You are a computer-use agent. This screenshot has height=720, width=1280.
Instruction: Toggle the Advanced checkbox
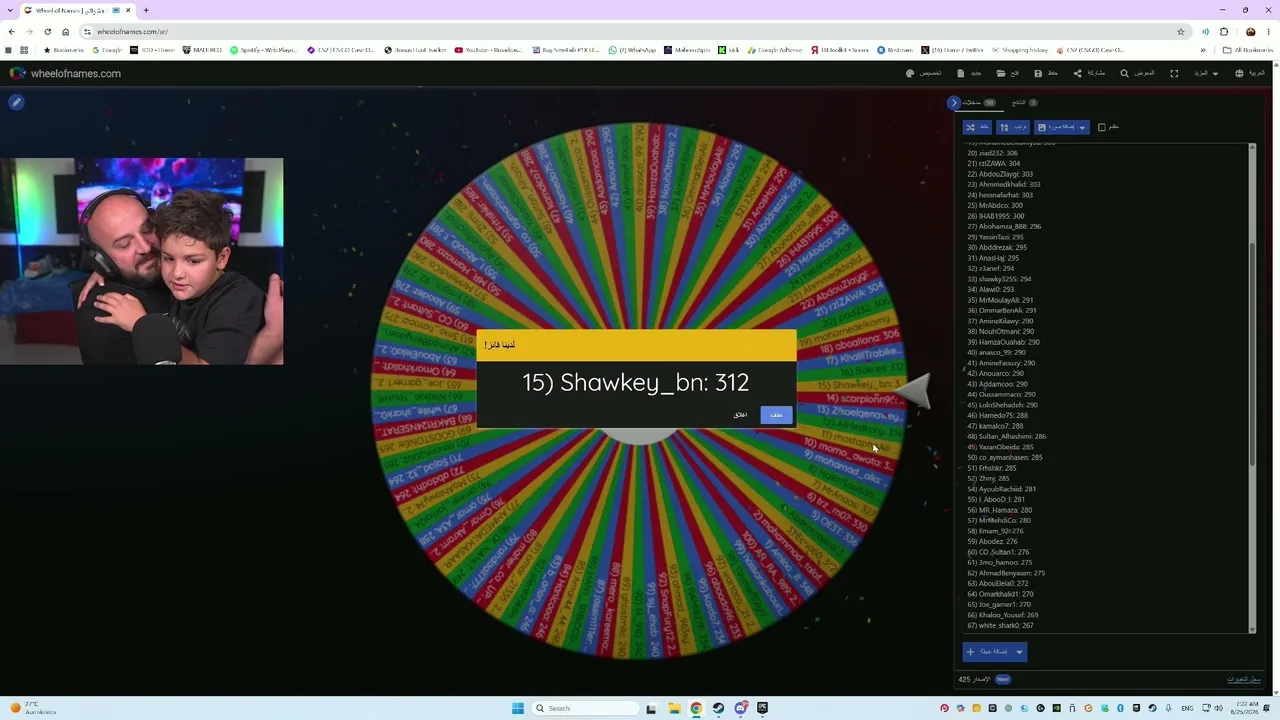coord(1102,127)
